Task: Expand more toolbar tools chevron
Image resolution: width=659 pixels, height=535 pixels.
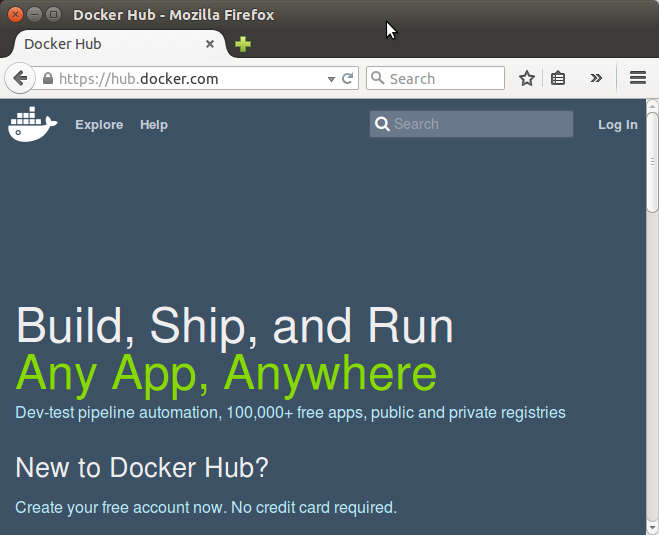Action: point(596,78)
